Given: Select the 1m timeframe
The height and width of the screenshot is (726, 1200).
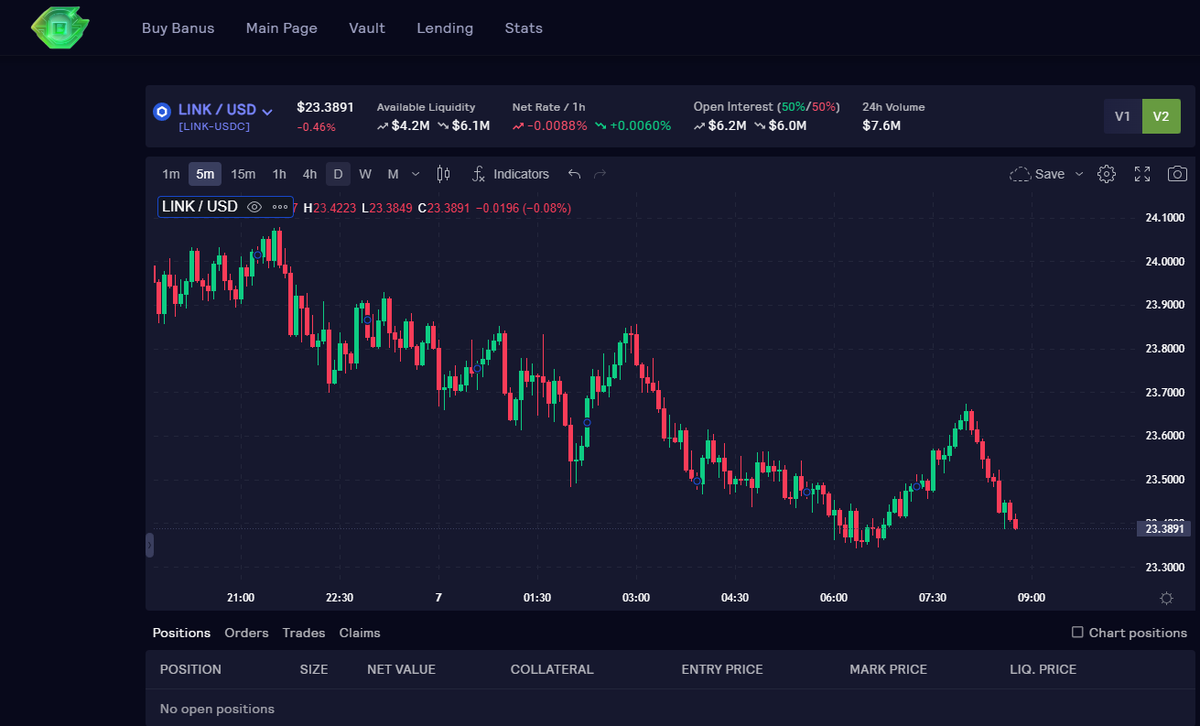Looking at the screenshot, I should (x=171, y=174).
